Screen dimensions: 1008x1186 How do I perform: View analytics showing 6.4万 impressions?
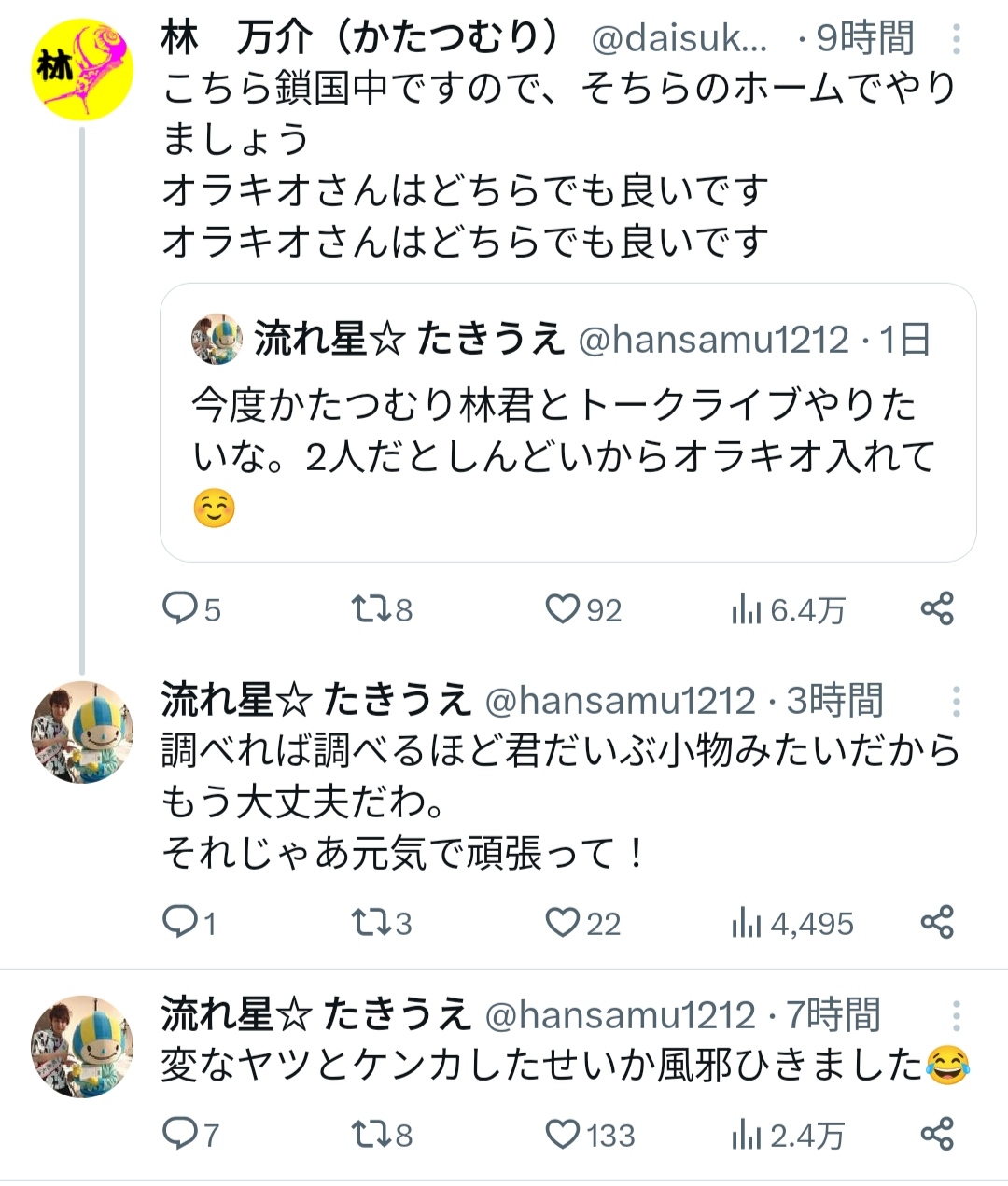click(x=788, y=610)
